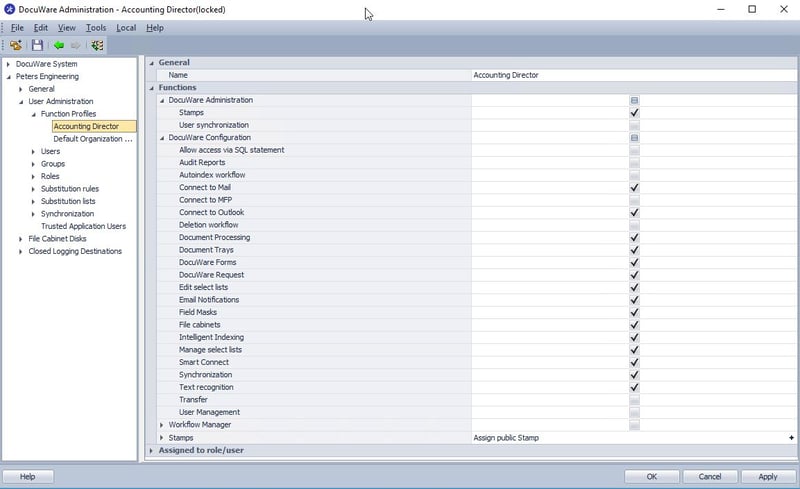
Task: Open the Tools menu
Action: click(96, 28)
